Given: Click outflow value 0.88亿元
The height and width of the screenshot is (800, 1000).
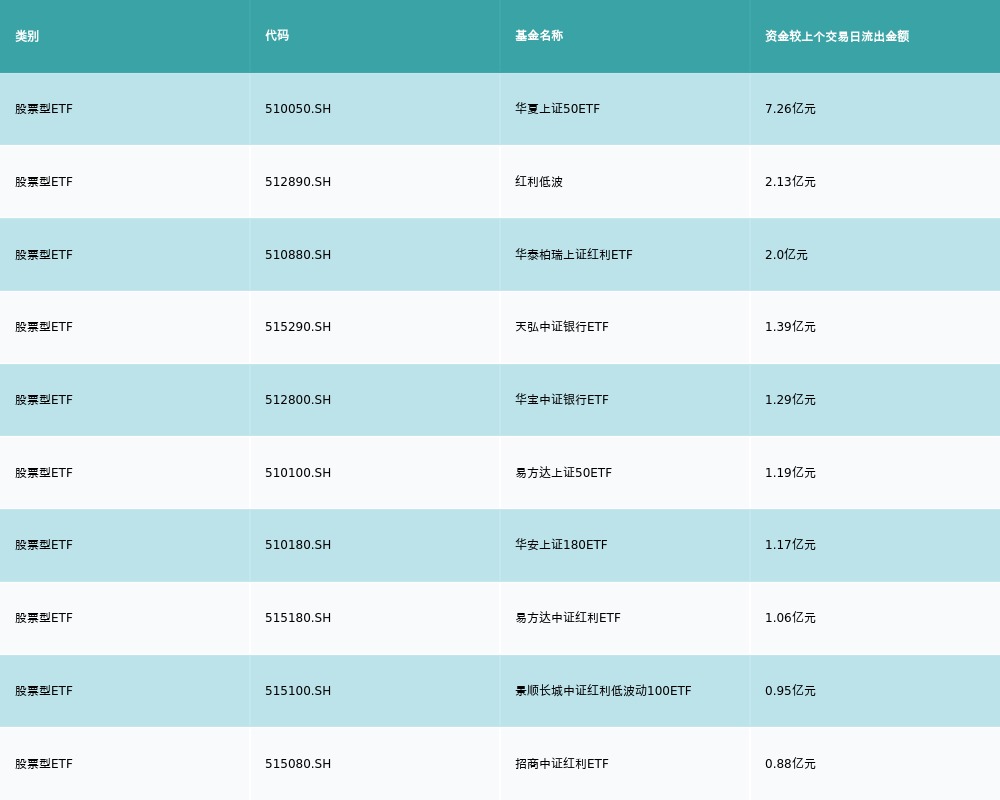Looking at the screenshot, I should point(790,764).
